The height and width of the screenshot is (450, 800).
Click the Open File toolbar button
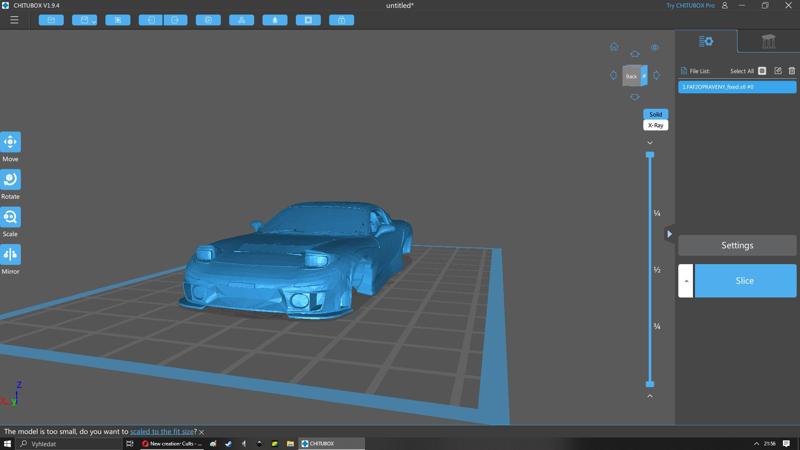[51, 20]
